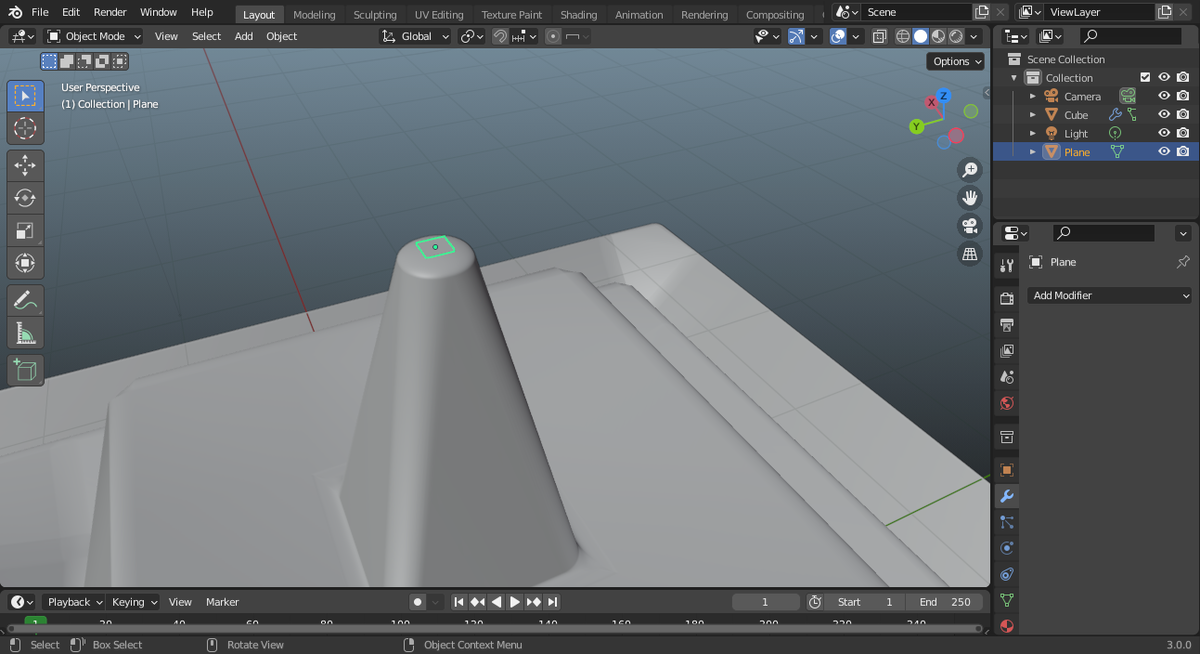Switch to the UV Editing workspace tab
The image size is (1200, 654).
439,14
